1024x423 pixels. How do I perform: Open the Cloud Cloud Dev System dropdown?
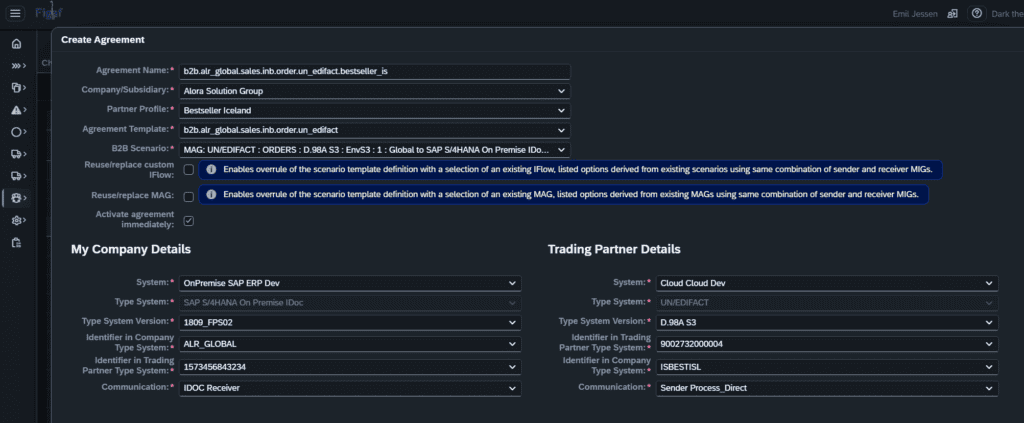pyautogui.click(x=827, y=283)
